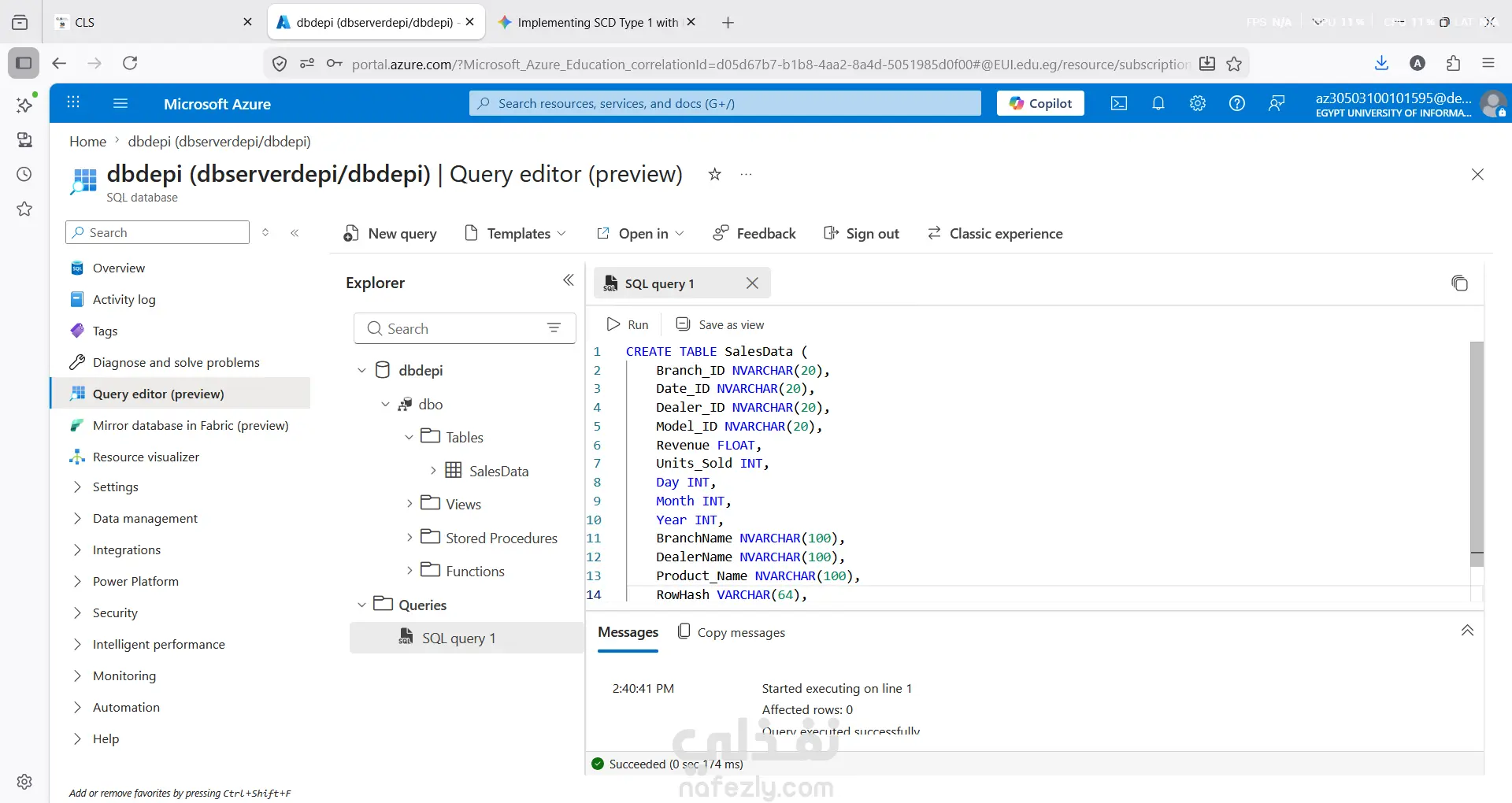Switch to Implementing SCD Type 1 tab
Screen dimensions: 1512x803
597,22
